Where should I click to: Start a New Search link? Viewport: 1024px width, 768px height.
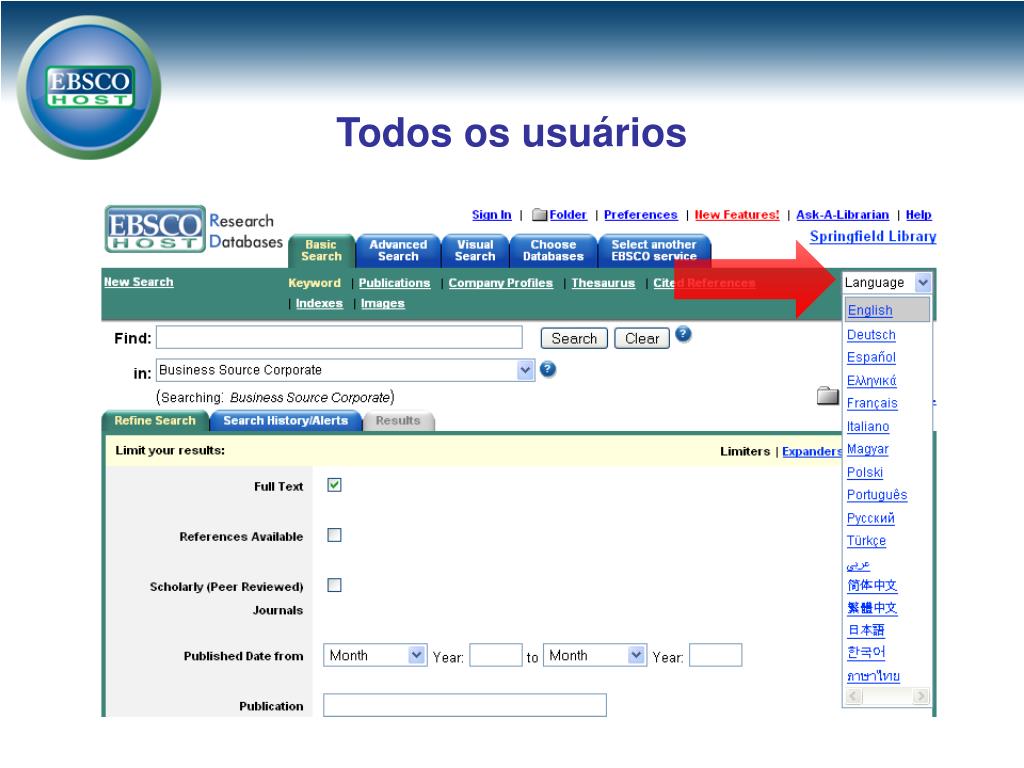[138, 282]
